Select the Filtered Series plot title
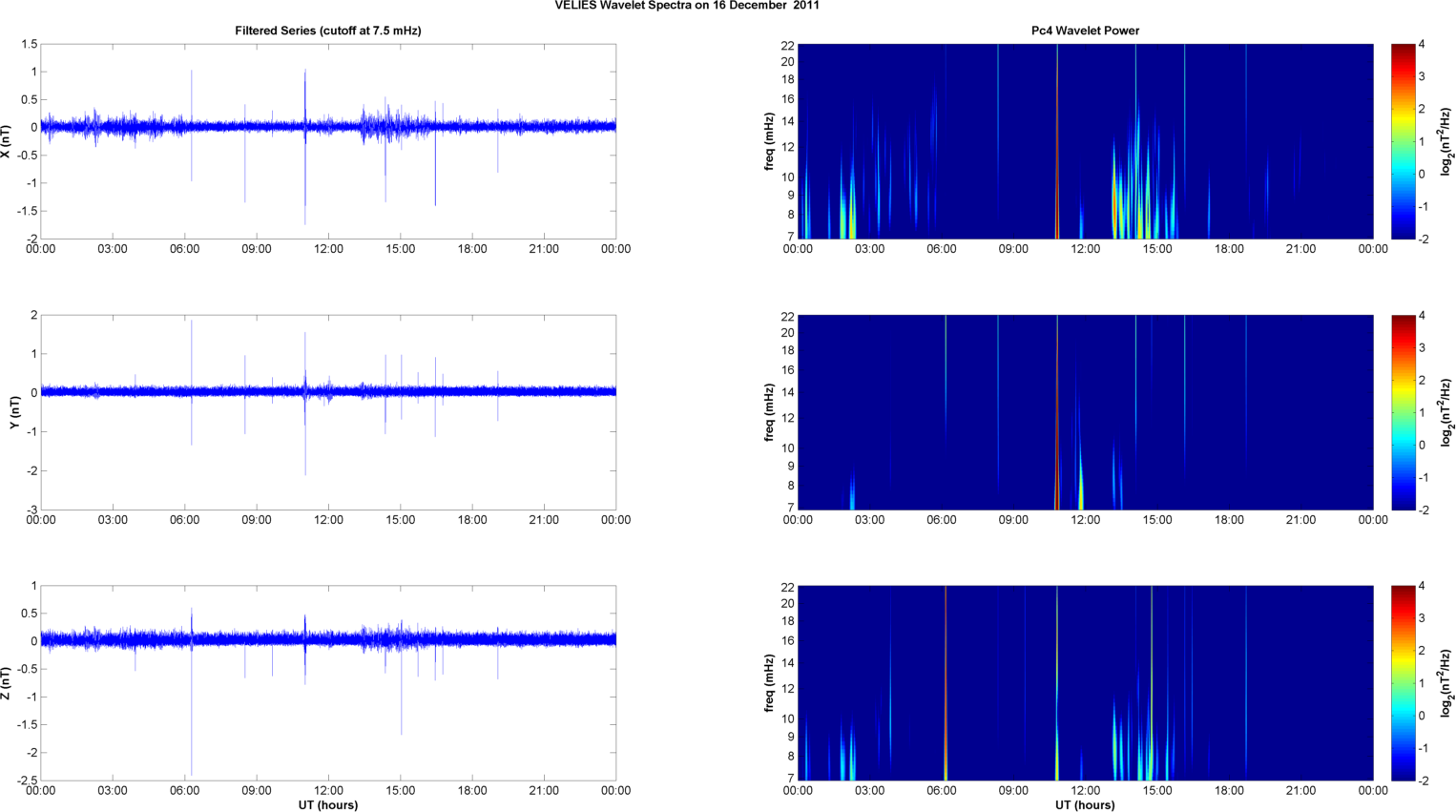Screen dimensions: 1456x812 coord(327,31)
